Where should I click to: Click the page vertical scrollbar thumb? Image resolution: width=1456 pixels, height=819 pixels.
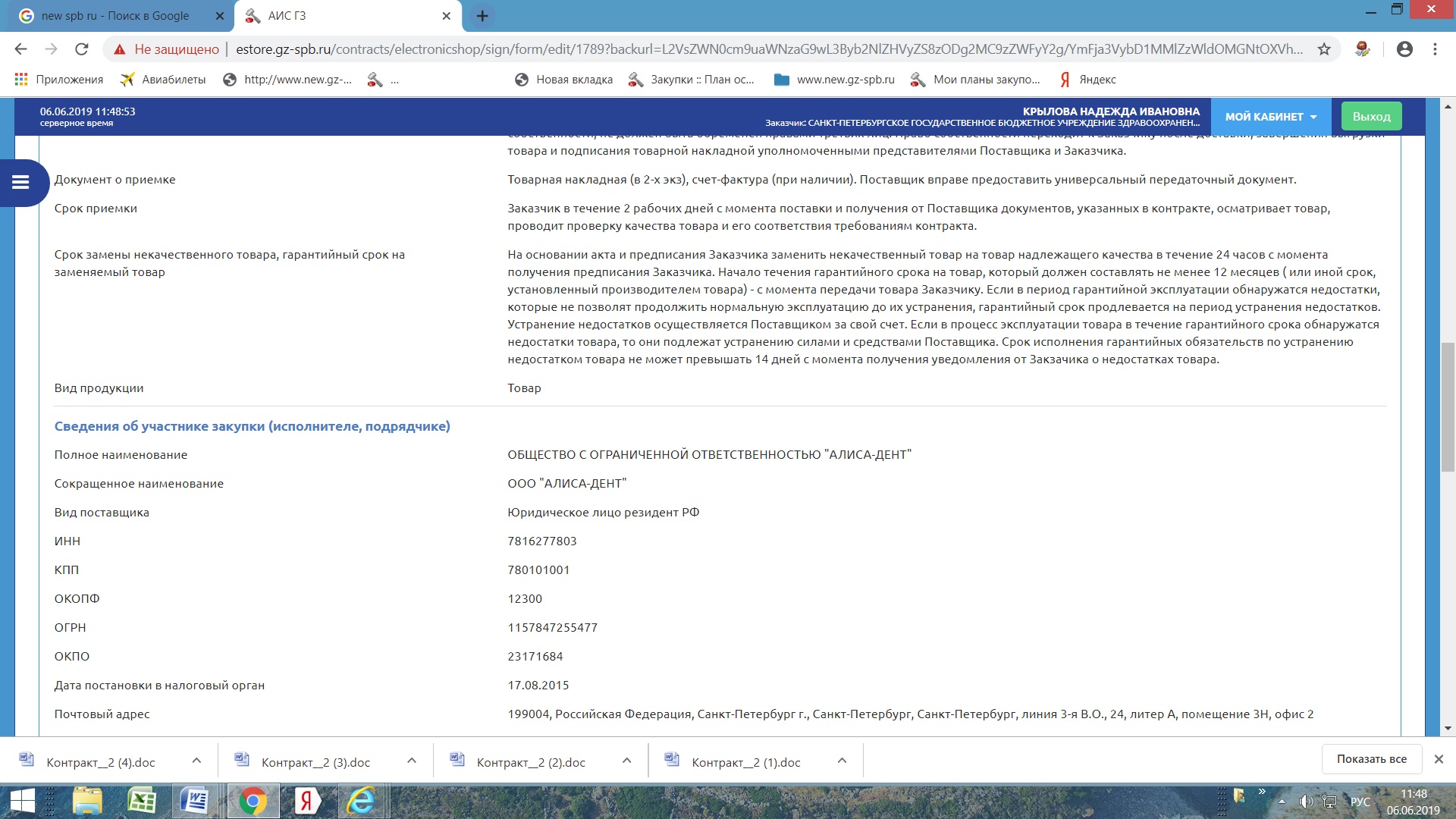coord(1448,407)
